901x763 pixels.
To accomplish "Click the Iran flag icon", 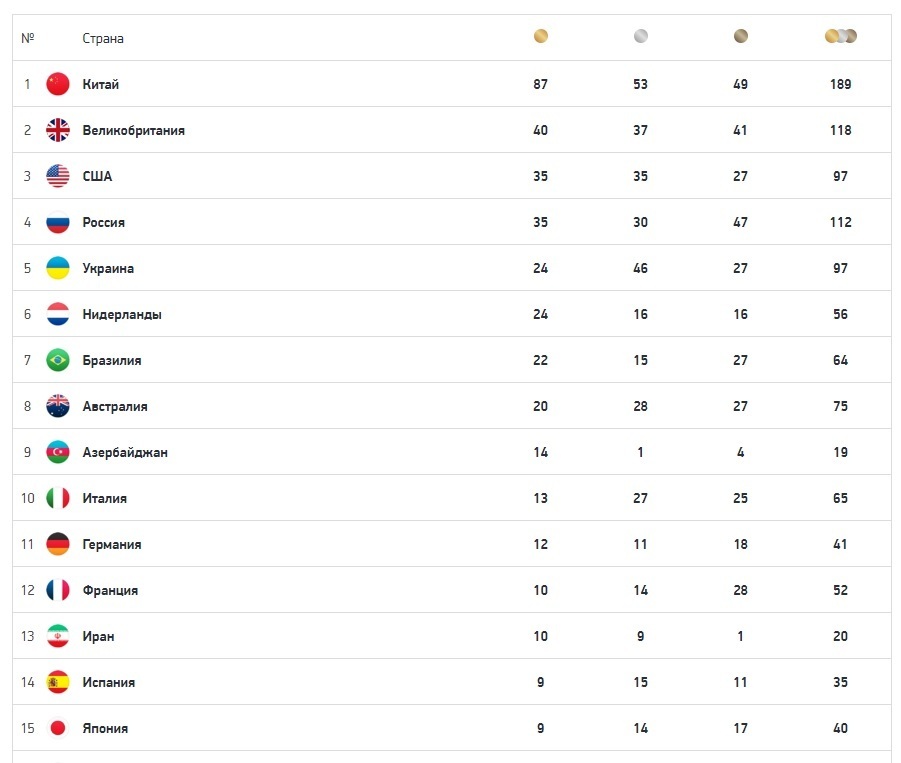I will tap(58, 636).
